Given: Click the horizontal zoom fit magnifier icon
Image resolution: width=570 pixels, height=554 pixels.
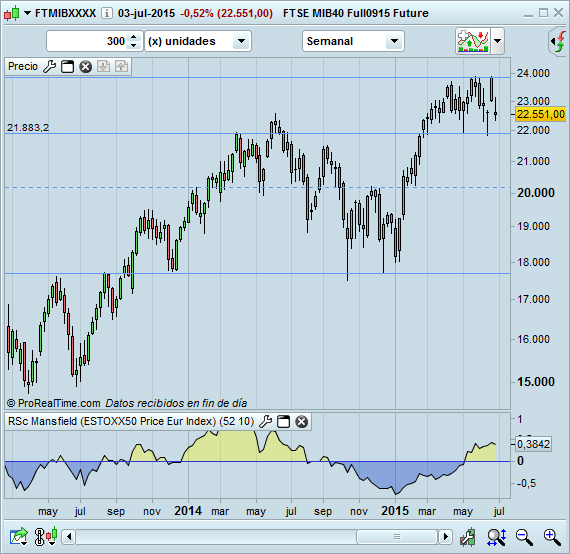Looking at the screenshot, I should coord(497,537).
